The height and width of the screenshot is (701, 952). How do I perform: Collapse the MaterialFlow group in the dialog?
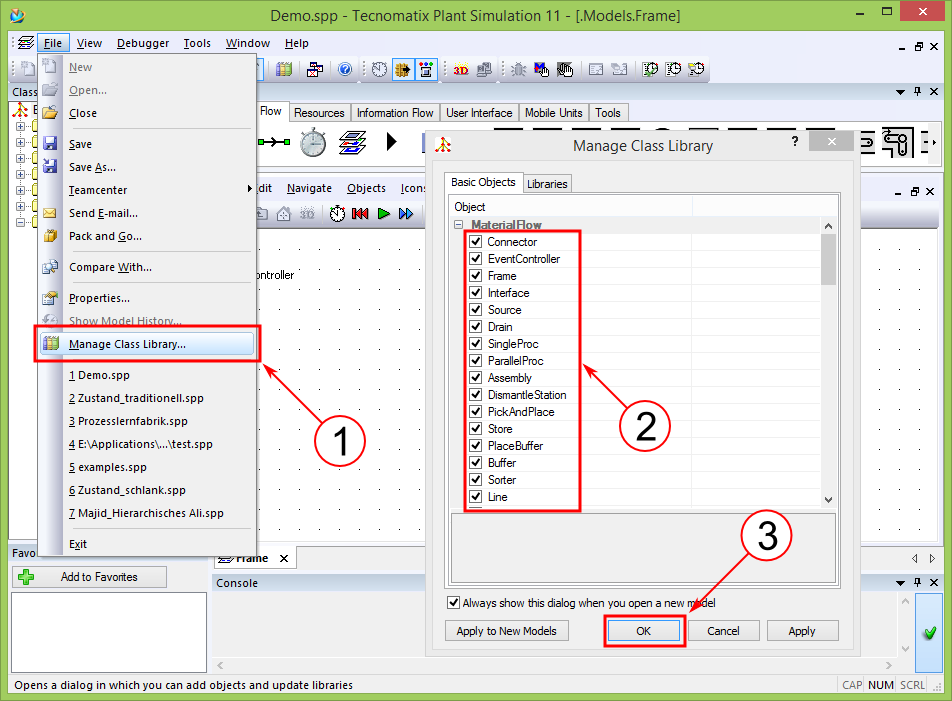pos(458,225)
